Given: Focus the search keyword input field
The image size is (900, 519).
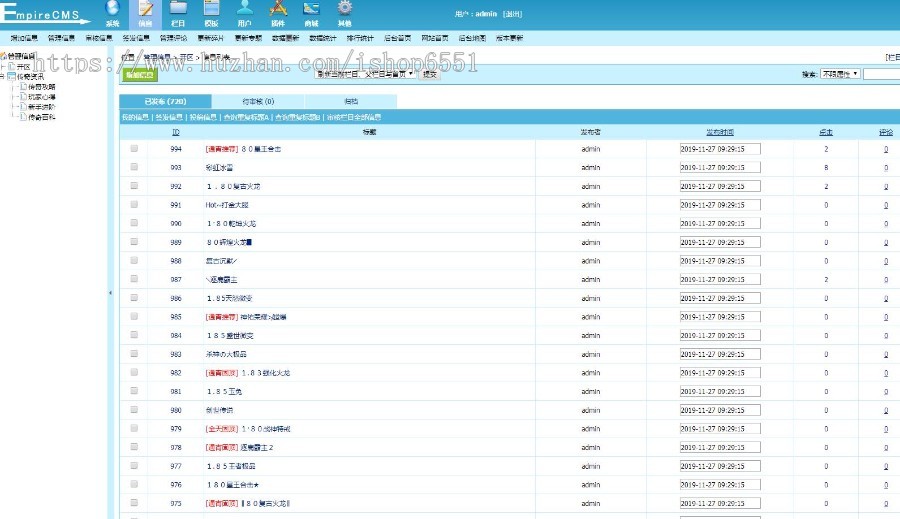Looking at the screenshot, I should tap(882, 74).
